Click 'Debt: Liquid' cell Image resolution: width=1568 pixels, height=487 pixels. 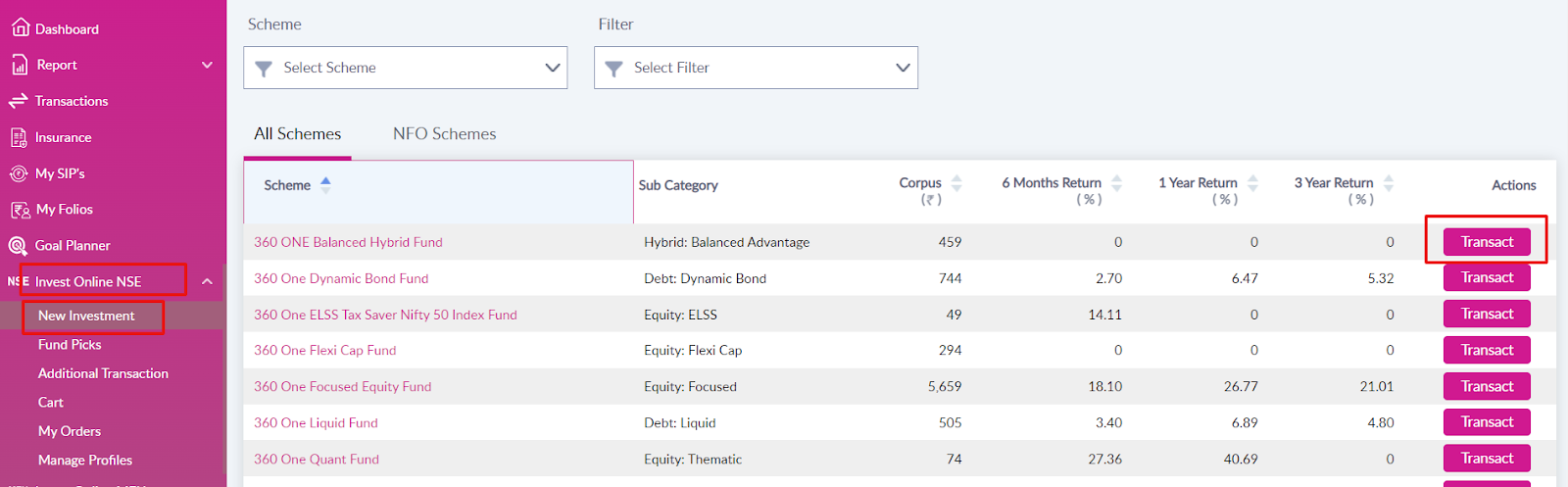pos(680,423)
